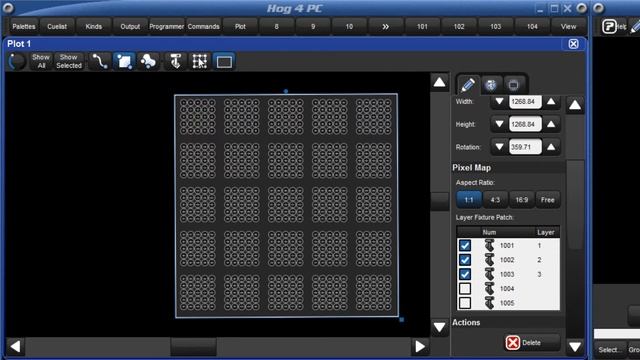Click the overlapping blobs tool icon
This screenshot has height=360, width=640.
(148, 62)
